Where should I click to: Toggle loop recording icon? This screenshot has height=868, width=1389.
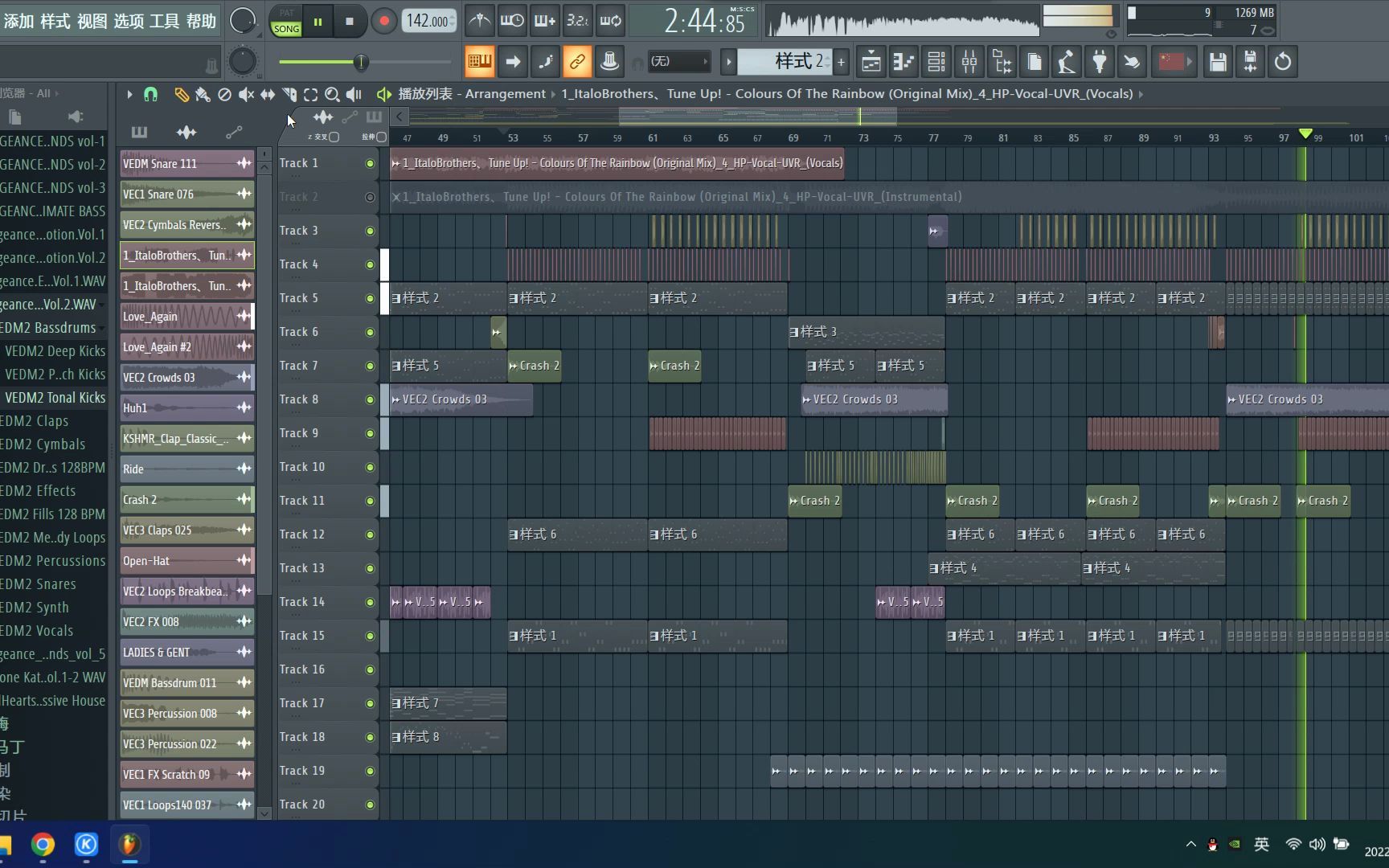pyautogui.click(x=610, y=21)
